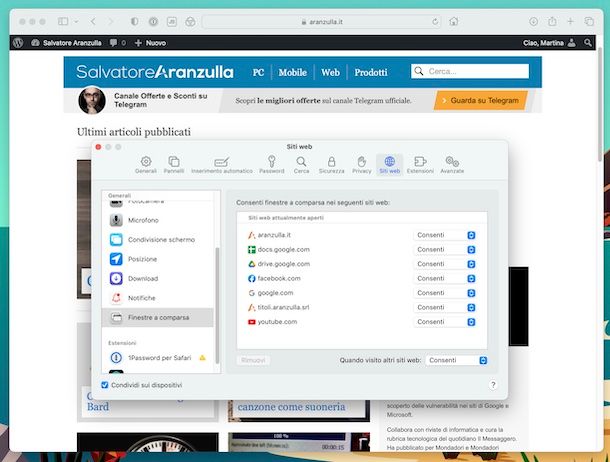Open permission dropdown for drive.google.com
Image resolution: width=610 pixels, height=462 pixels.
(444, 264)
